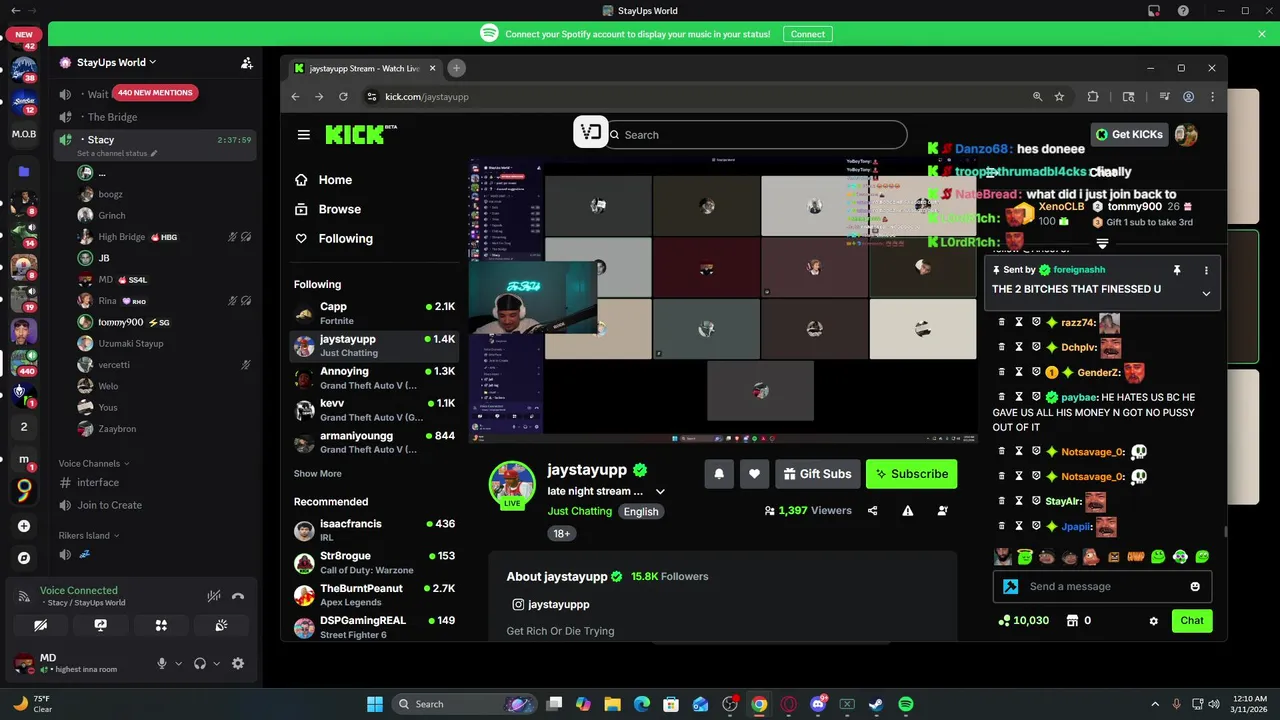The image size is (1280, 720).
Task: Collapse Rikers Island category
Action: tap(88, 535)
